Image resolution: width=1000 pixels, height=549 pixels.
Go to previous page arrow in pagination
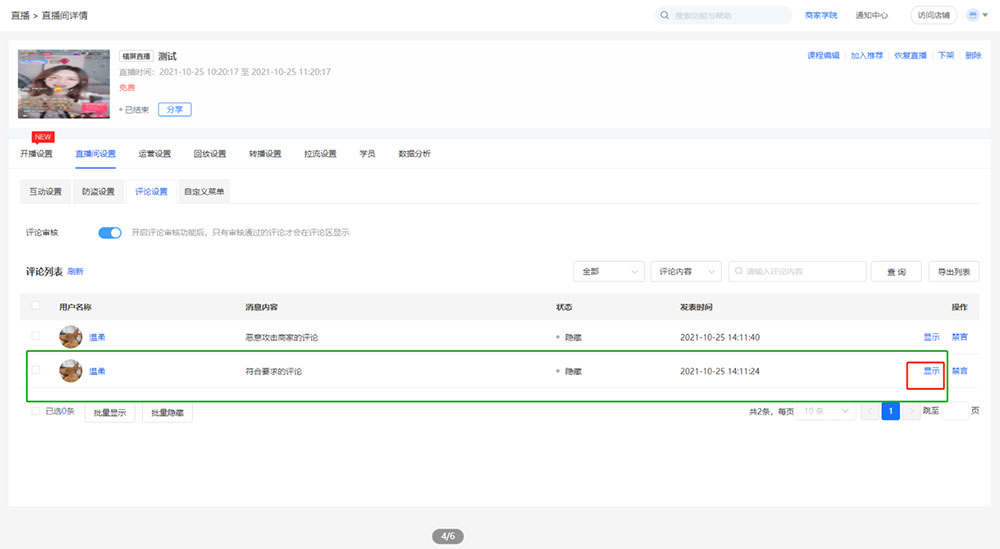pyautogui.click(x=870, y=411)
